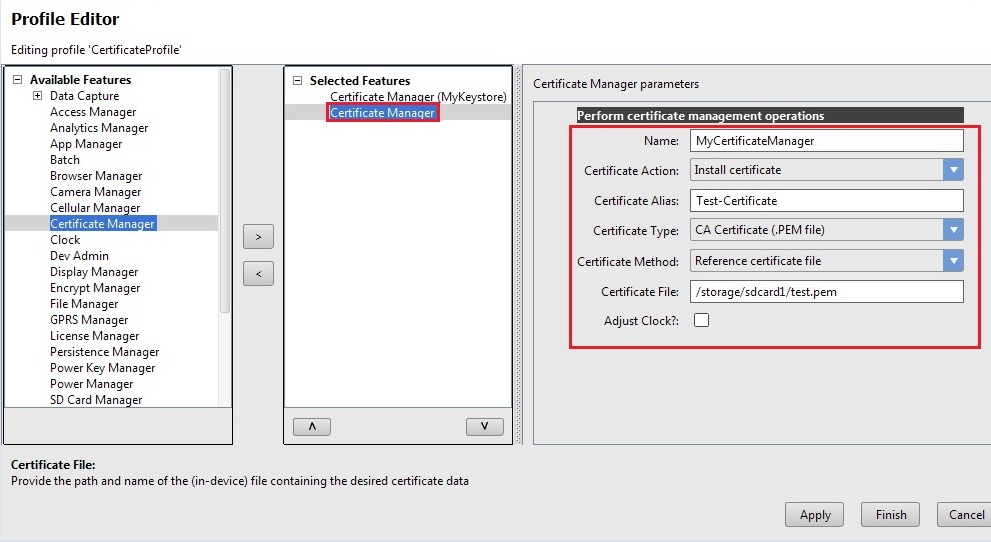The image size is (991, 542).
Task: Collapse the Available Features tree
Action: (17, 80)
